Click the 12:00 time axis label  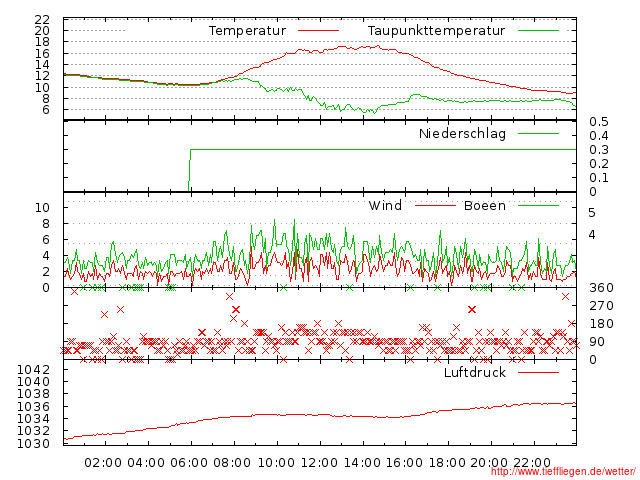pyautogui.click(x=319, y=463)
